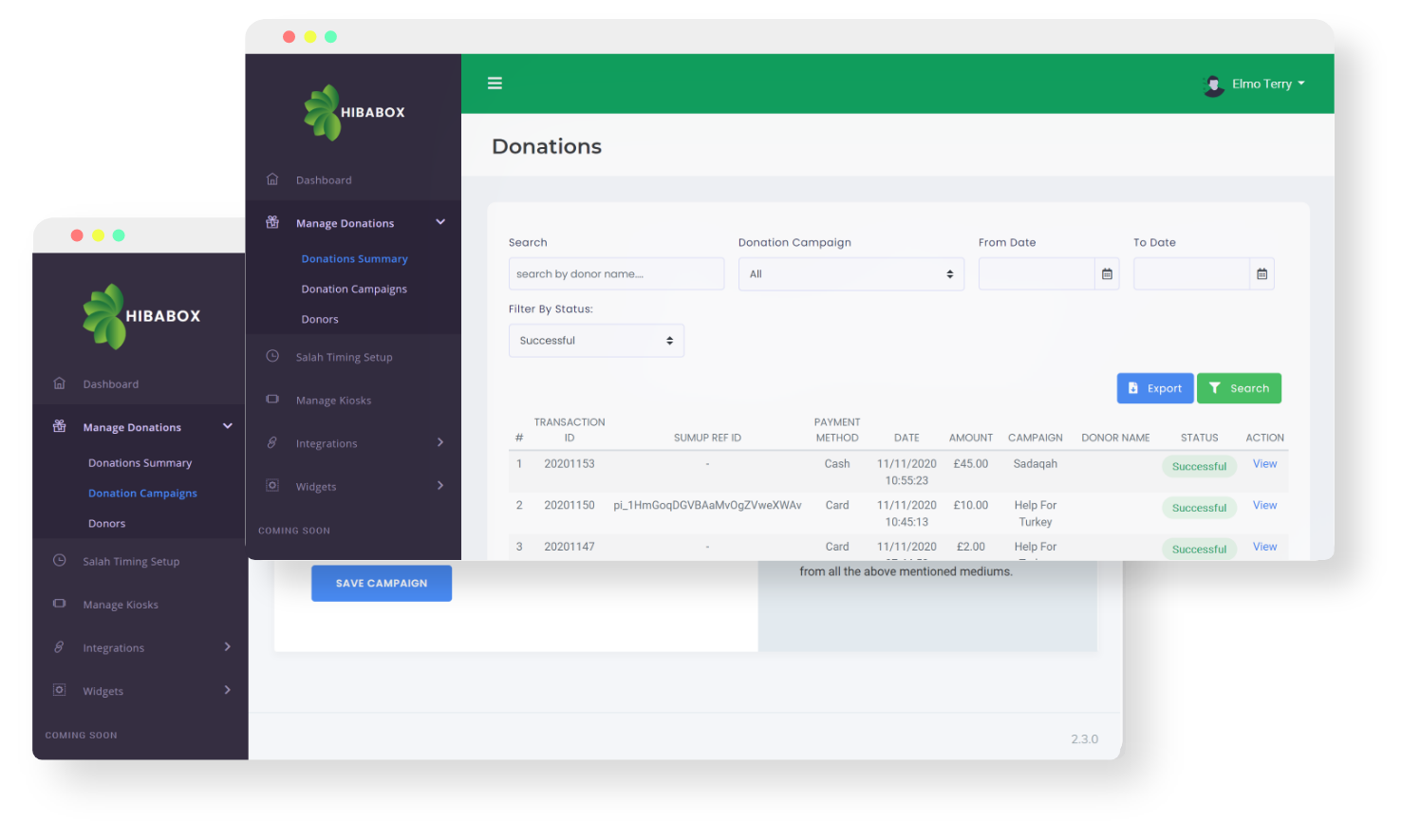
Task: Open the From Date calendar picker icon
Action: (x=1107, y=274)
